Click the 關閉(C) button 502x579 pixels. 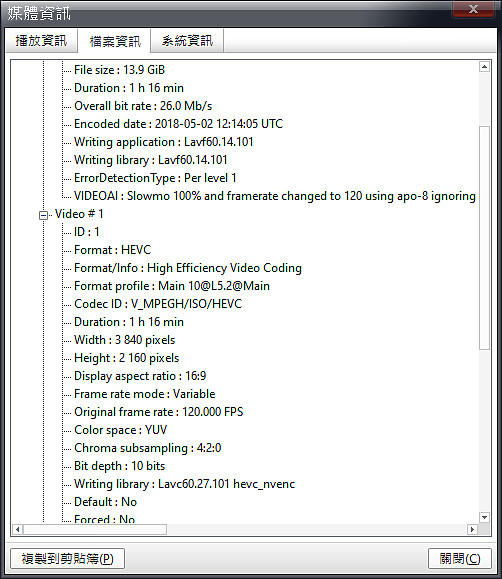[460, 558]
